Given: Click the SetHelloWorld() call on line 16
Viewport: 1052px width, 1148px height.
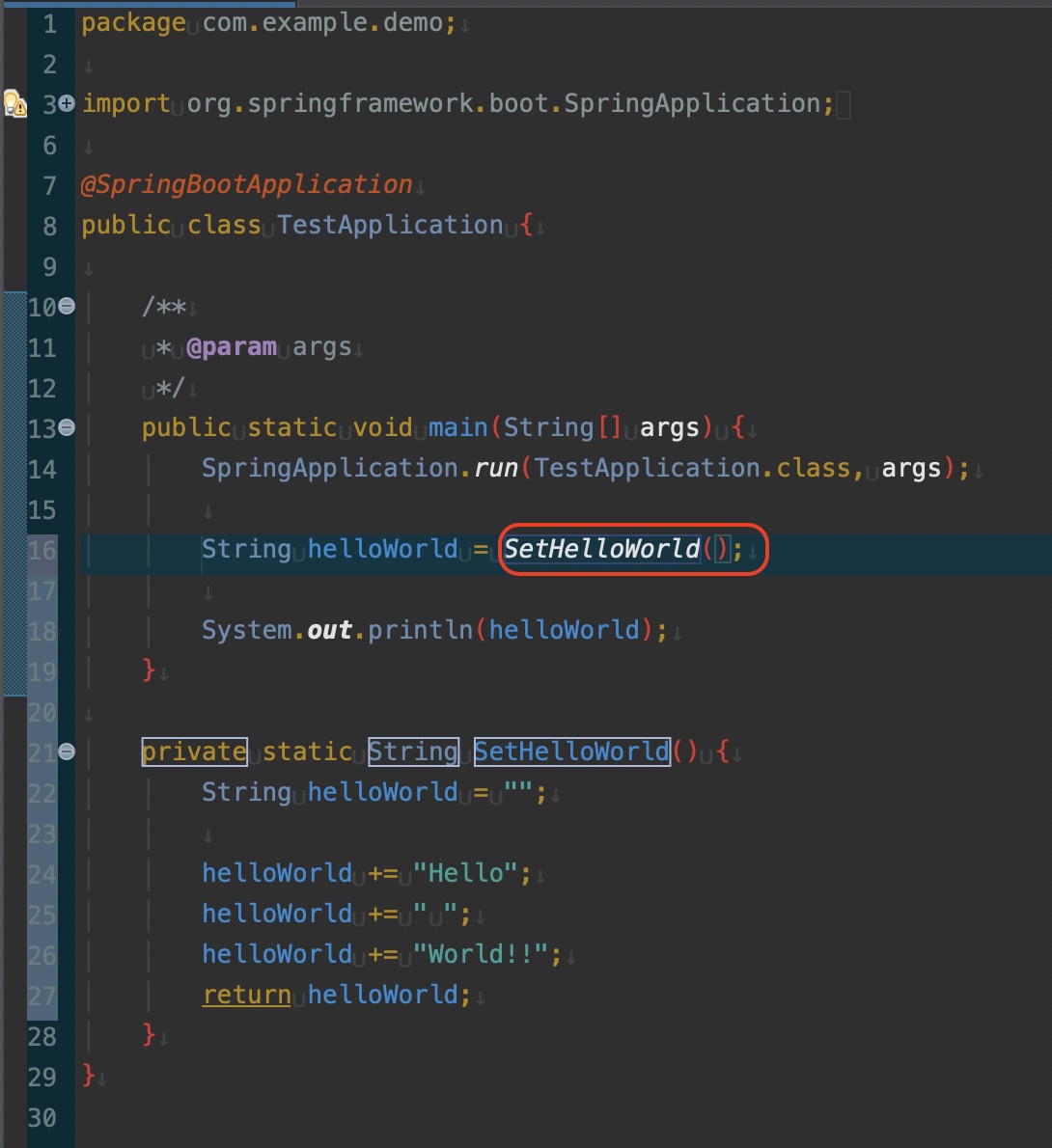Looking at the screenshot, I should 617,549.
